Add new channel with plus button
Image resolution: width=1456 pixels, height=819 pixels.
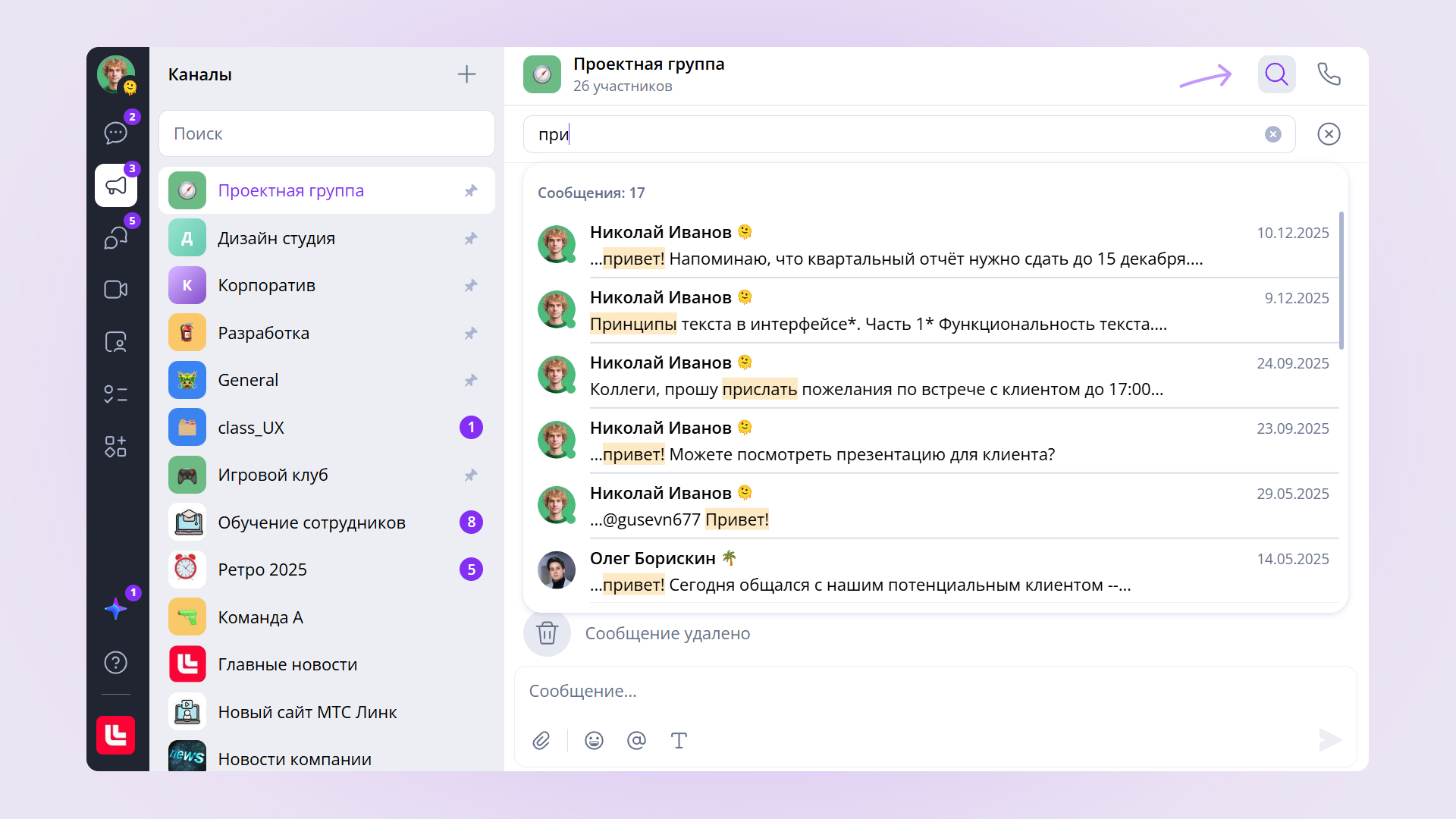(x=466, y=74)
